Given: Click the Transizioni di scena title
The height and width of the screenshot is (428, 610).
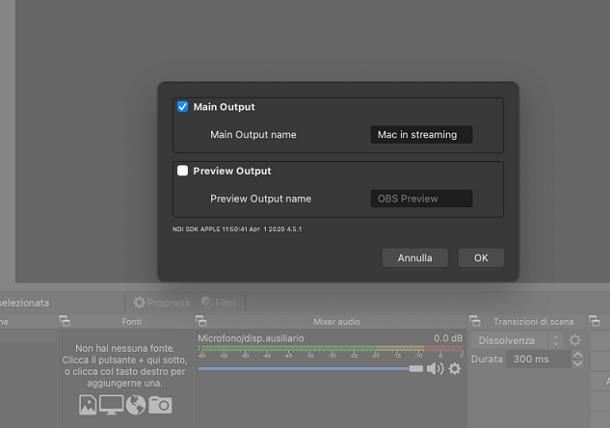Looking at the screenshot, I should tap(533, 321).
